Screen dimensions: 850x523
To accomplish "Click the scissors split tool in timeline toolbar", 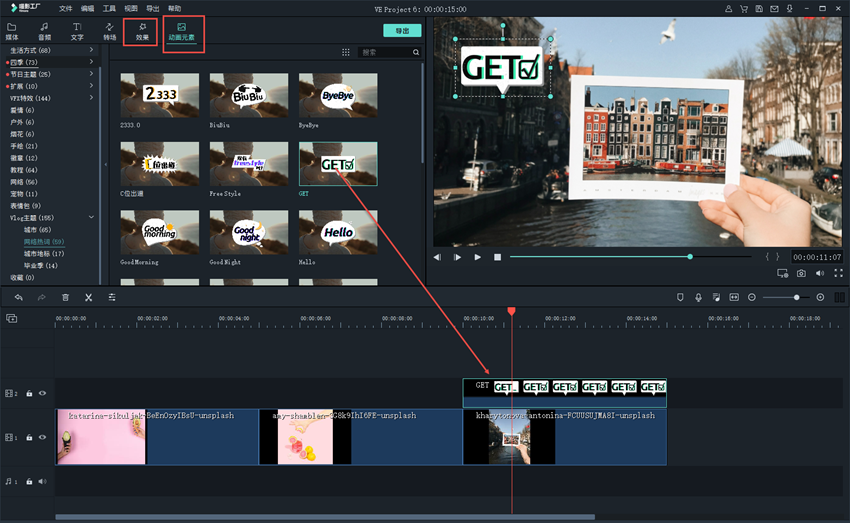I will tap(88, 297).
